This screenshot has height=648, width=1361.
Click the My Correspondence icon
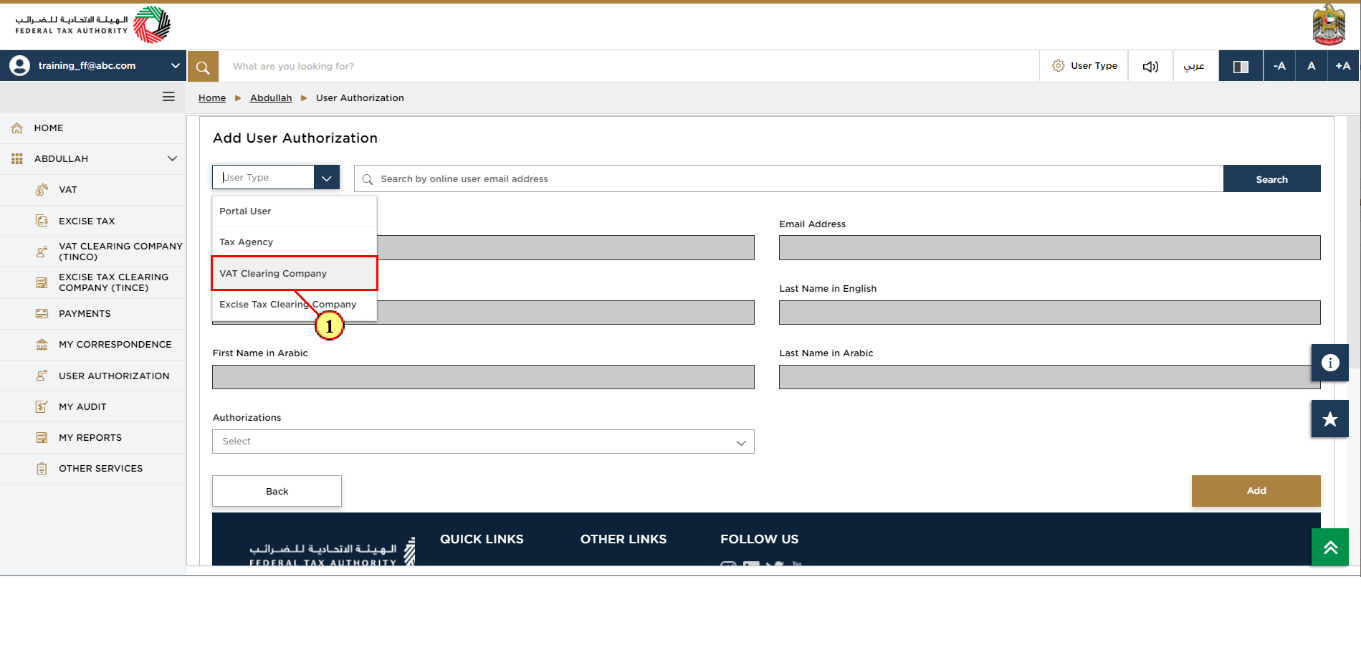(42, 345)
